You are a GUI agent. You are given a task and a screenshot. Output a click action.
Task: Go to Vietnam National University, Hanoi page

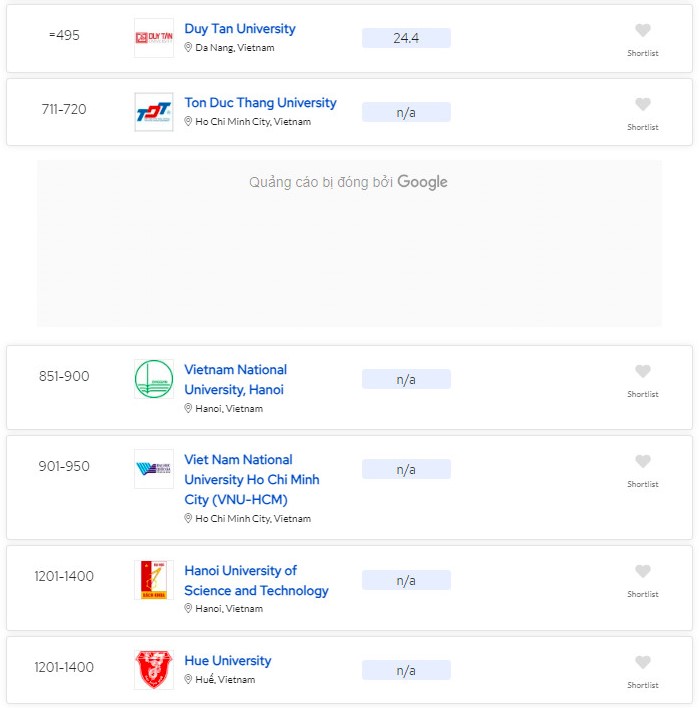coord(235,379)
